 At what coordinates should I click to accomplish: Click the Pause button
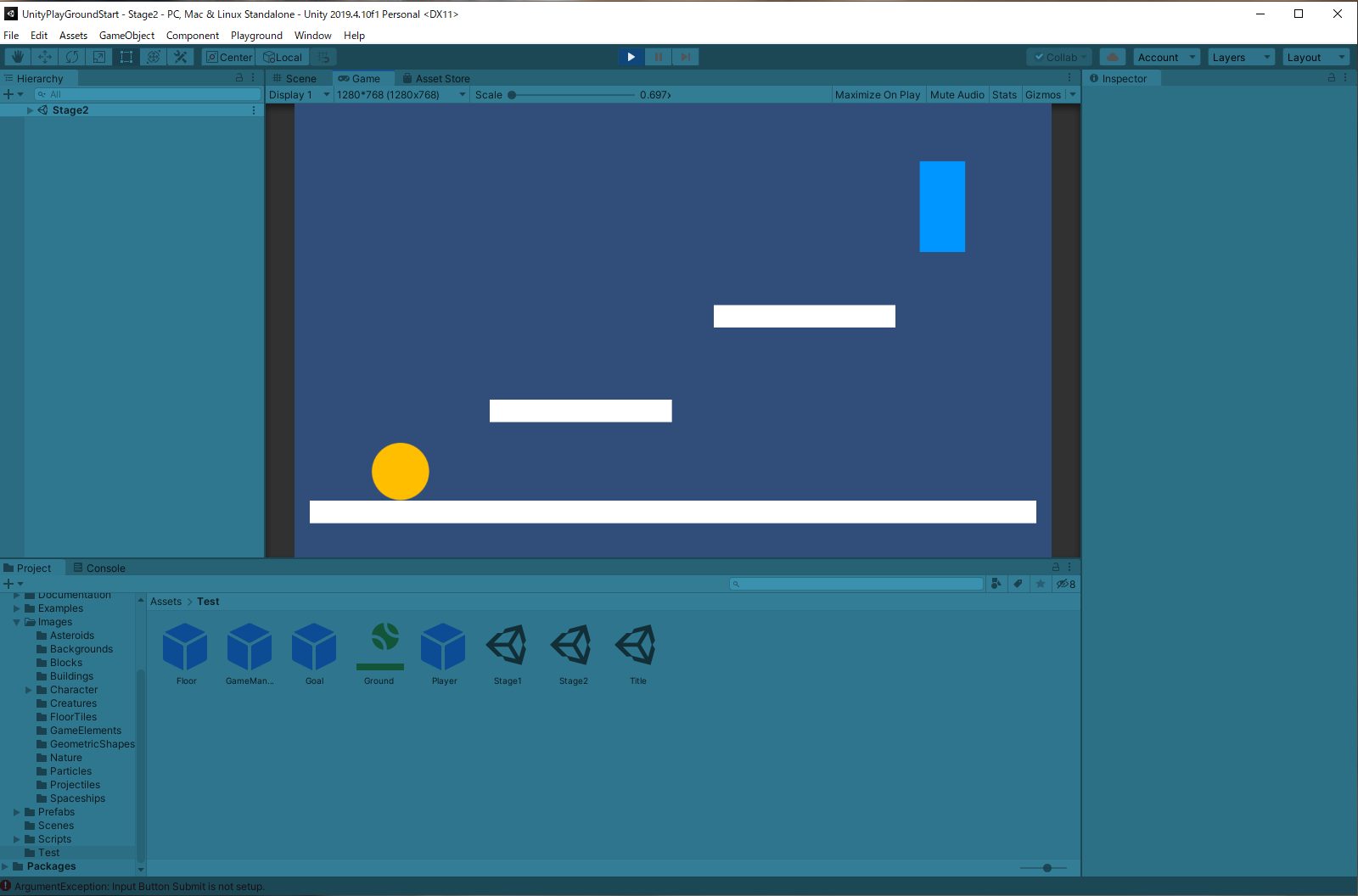658,57
